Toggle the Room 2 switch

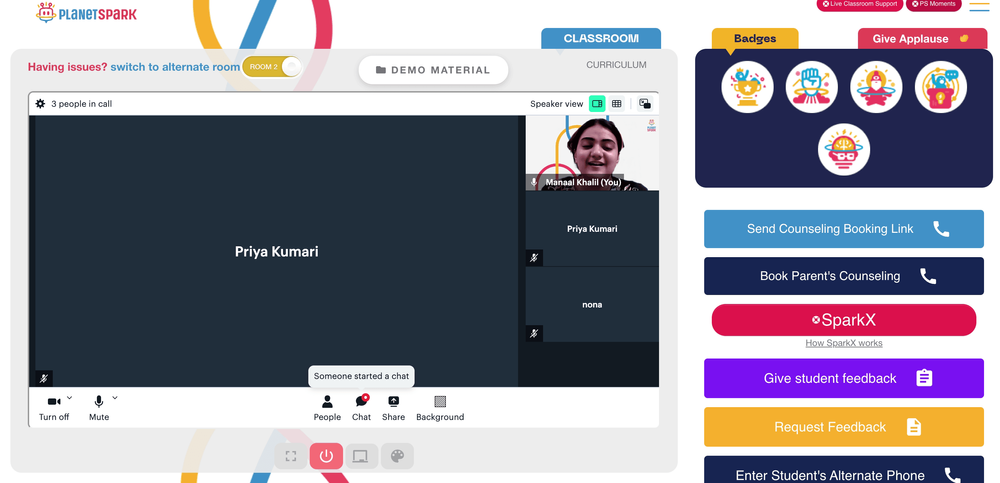(272, 66)
